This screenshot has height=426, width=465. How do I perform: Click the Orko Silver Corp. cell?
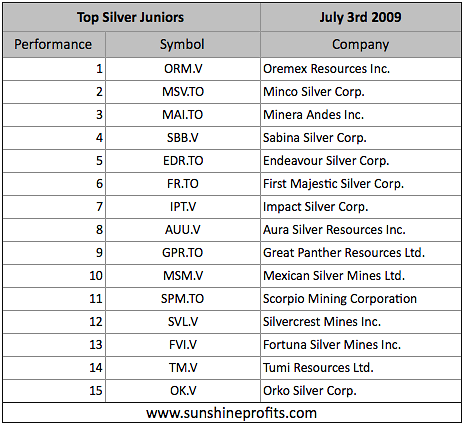[x=361, y=391]
